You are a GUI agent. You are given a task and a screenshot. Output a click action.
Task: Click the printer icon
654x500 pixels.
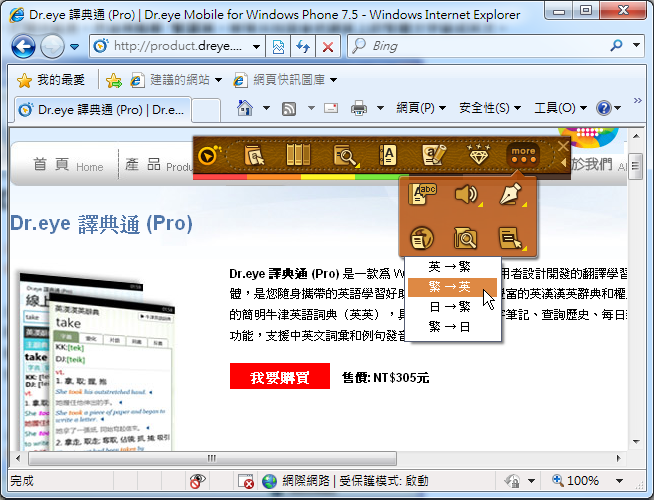[x=359, y=108]
